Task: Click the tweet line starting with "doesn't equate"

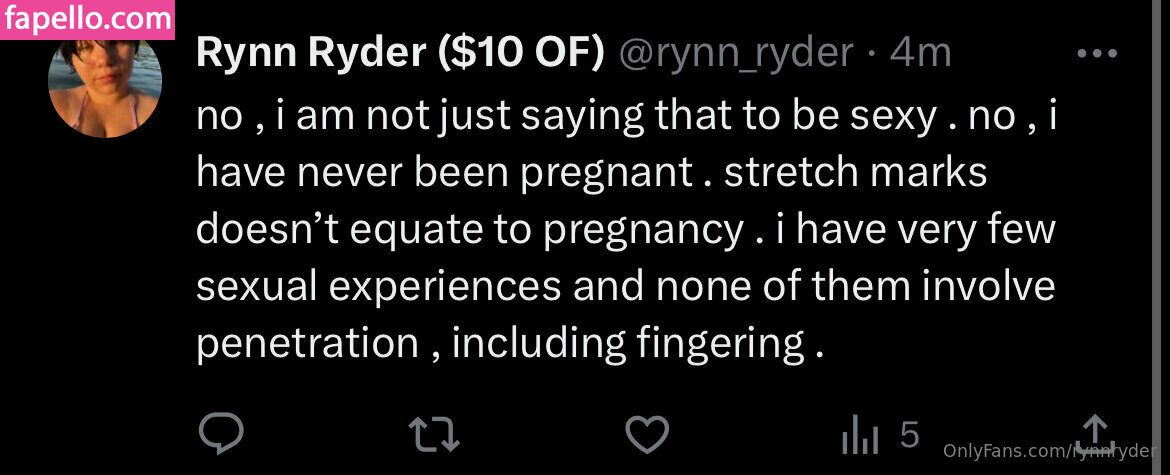Action: (625, 230)
